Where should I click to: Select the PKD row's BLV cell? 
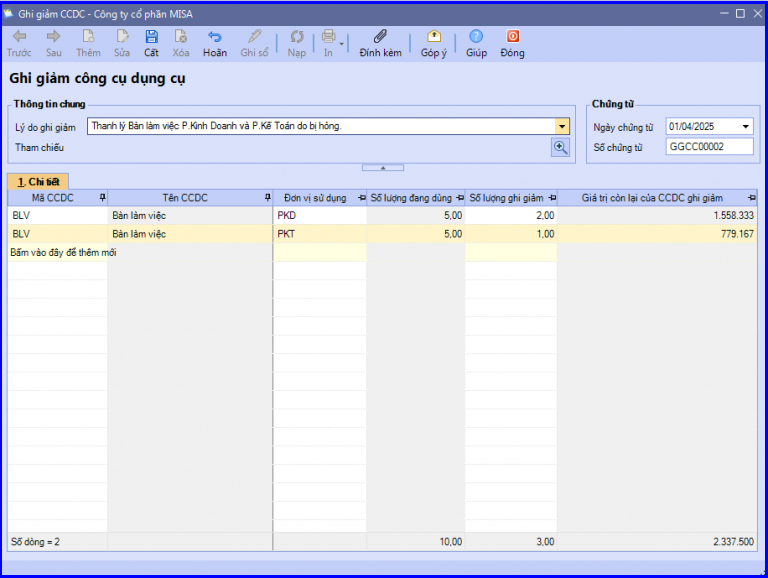58,216
